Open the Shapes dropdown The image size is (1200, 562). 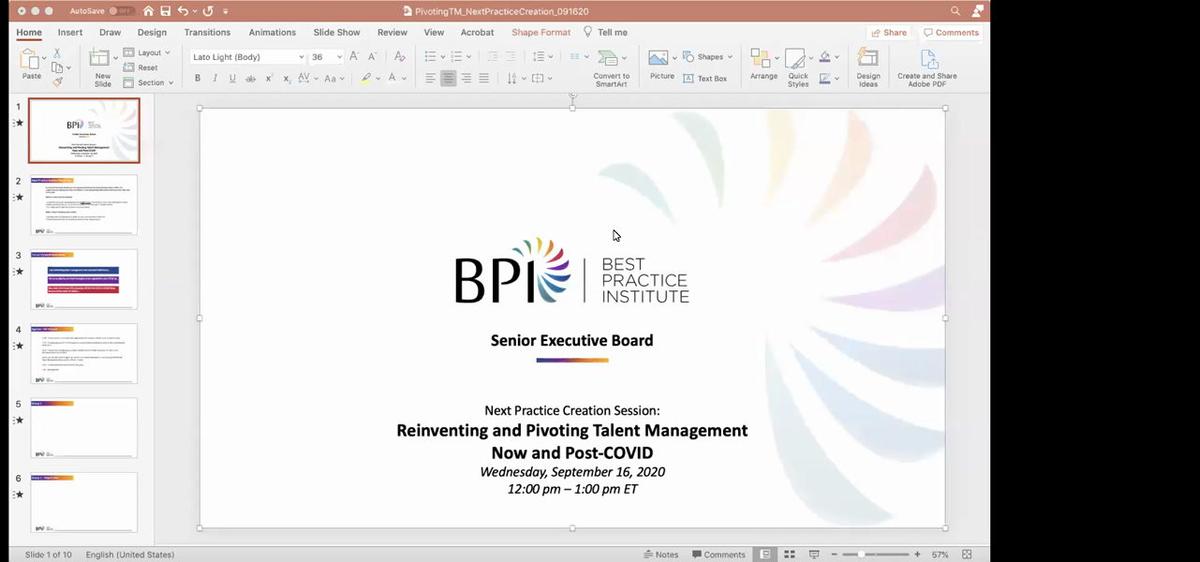click(709, 57)
